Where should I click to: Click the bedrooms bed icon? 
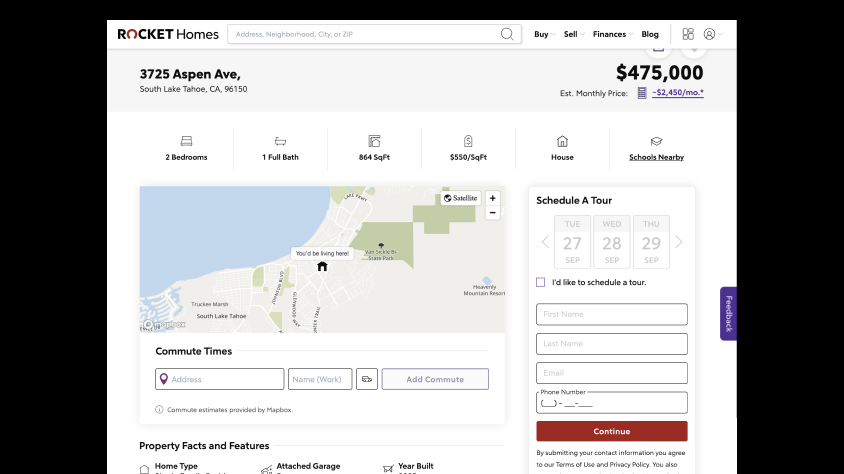click(186, 142)
